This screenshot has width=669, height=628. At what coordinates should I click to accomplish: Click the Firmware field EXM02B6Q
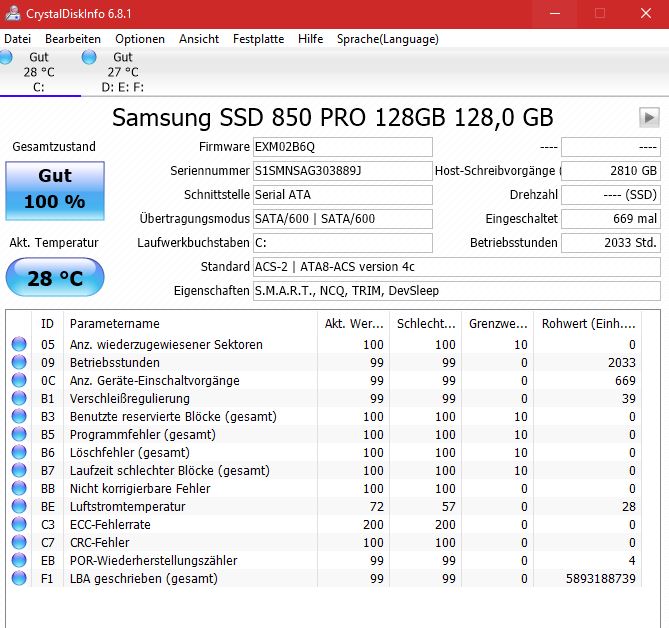pyautogui.click(x=343, y=147)
